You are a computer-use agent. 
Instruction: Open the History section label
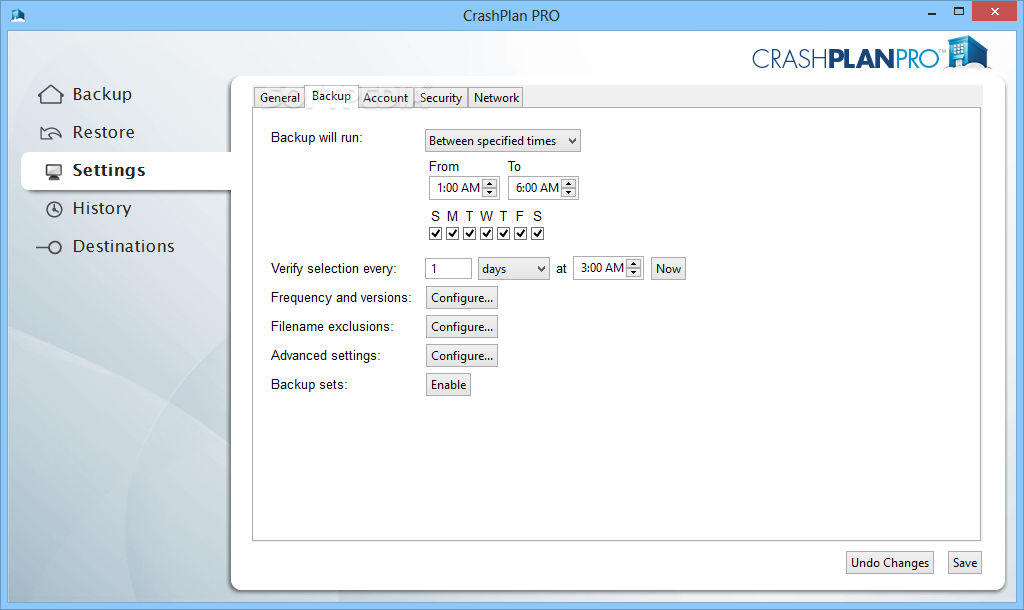[102, 208]
